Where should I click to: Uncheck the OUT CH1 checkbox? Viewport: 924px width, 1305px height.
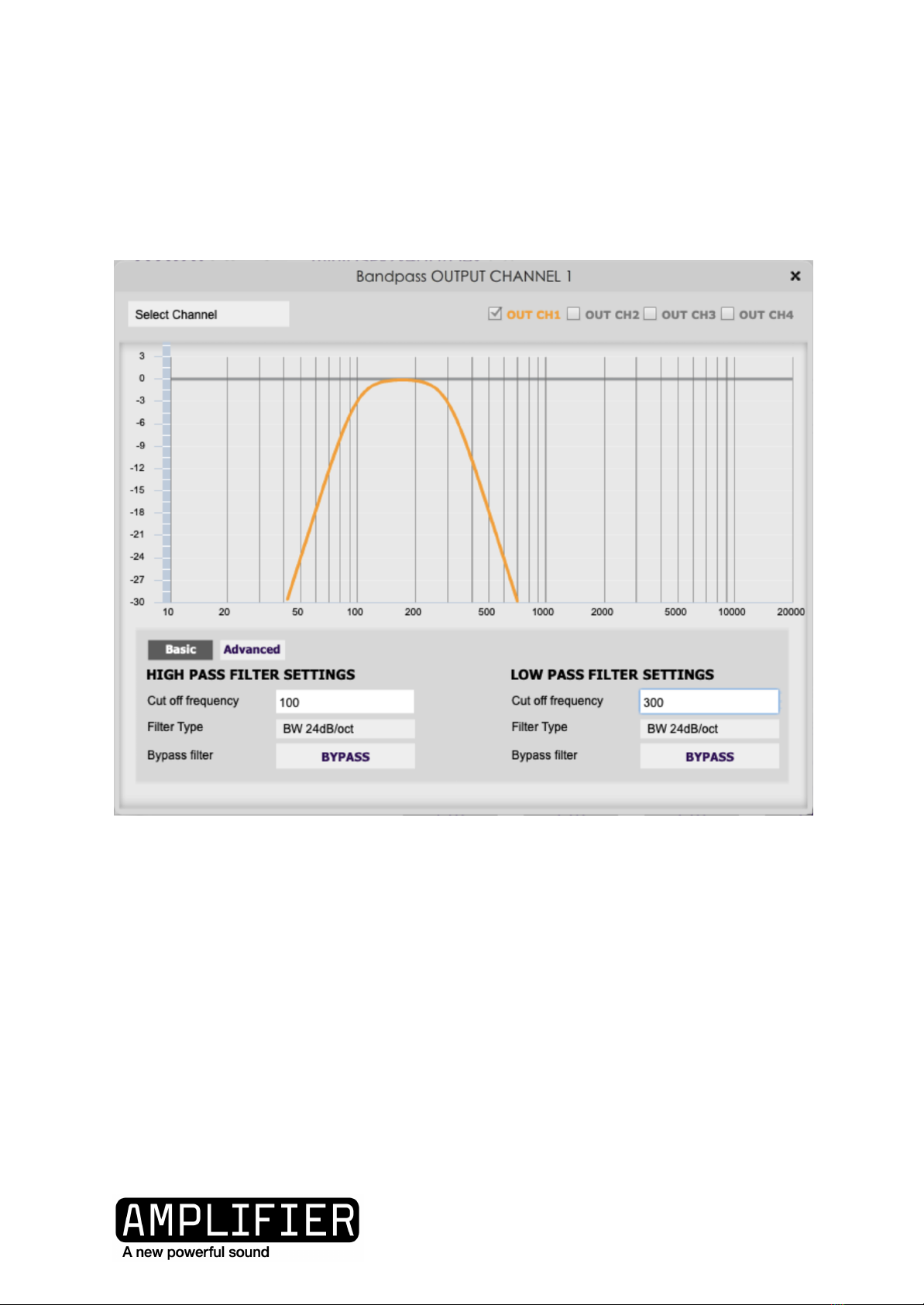click(495, 314)
